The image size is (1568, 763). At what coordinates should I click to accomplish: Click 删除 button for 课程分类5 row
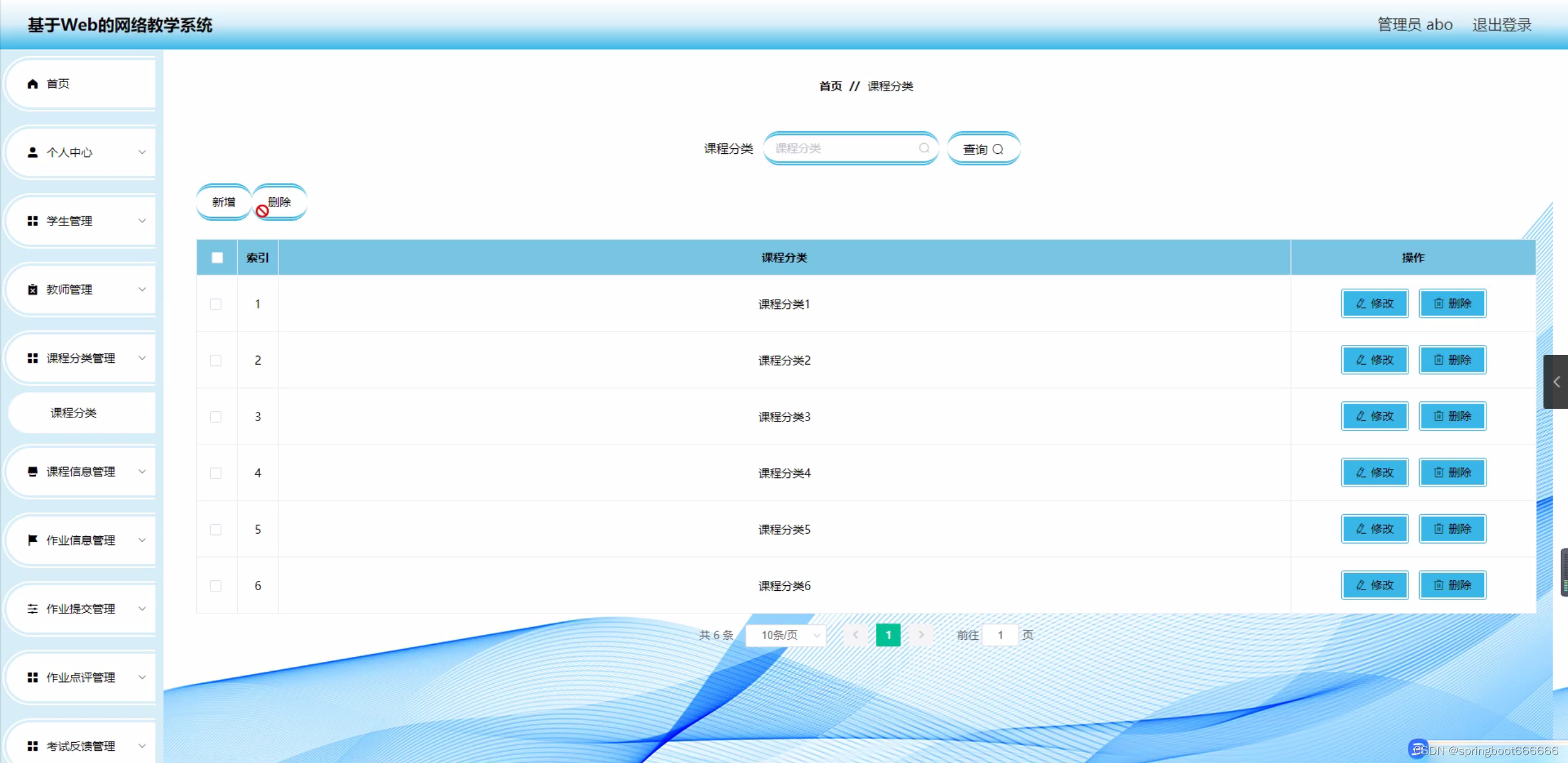tap(1452, 529)
